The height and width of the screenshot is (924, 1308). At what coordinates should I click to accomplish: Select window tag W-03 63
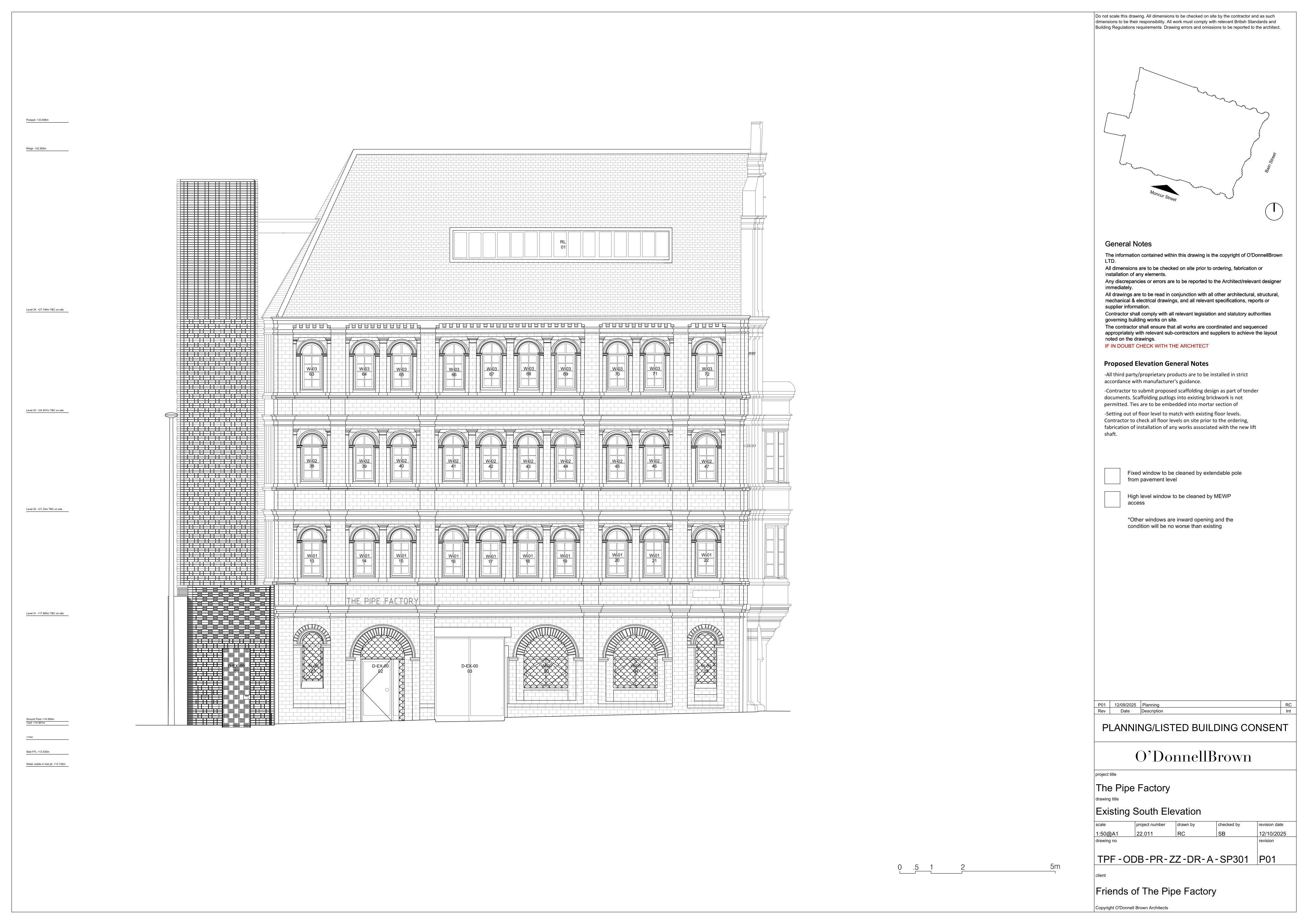tap(312, 371)
